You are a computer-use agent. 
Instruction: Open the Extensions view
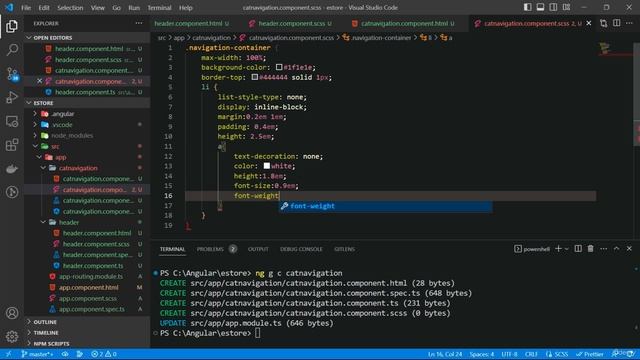coord(12,145)
